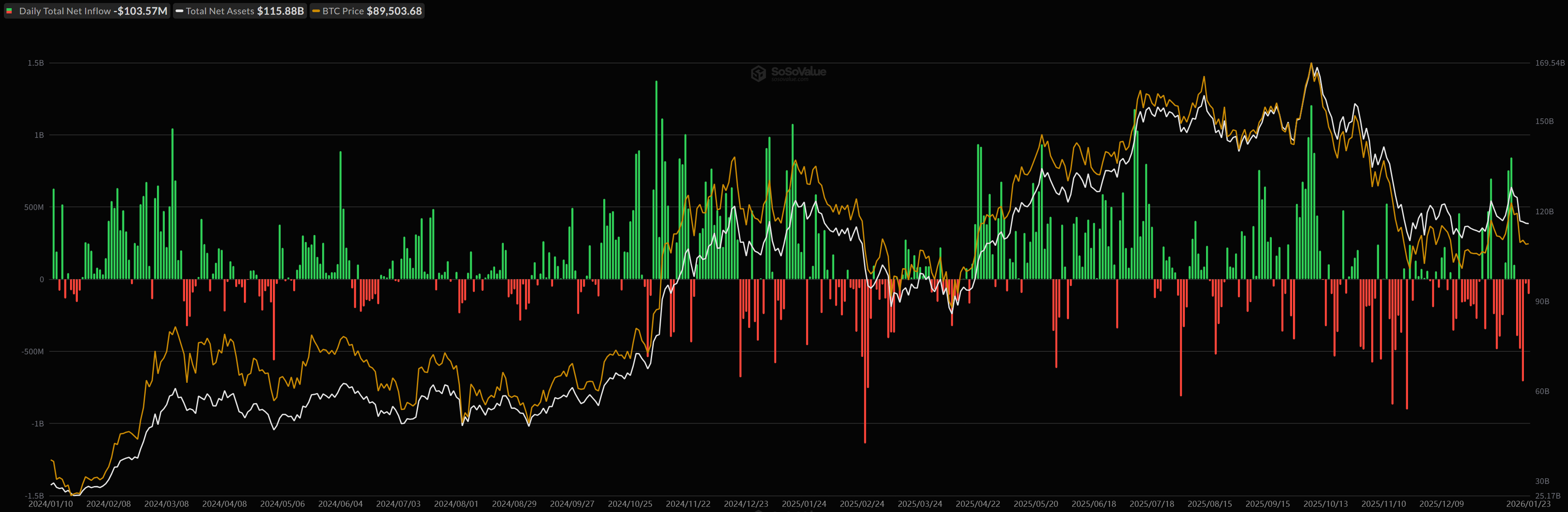This screenshot has width=1568, height=512.
Task: Click the 1.5B left axis label
Action: (36, 63)
